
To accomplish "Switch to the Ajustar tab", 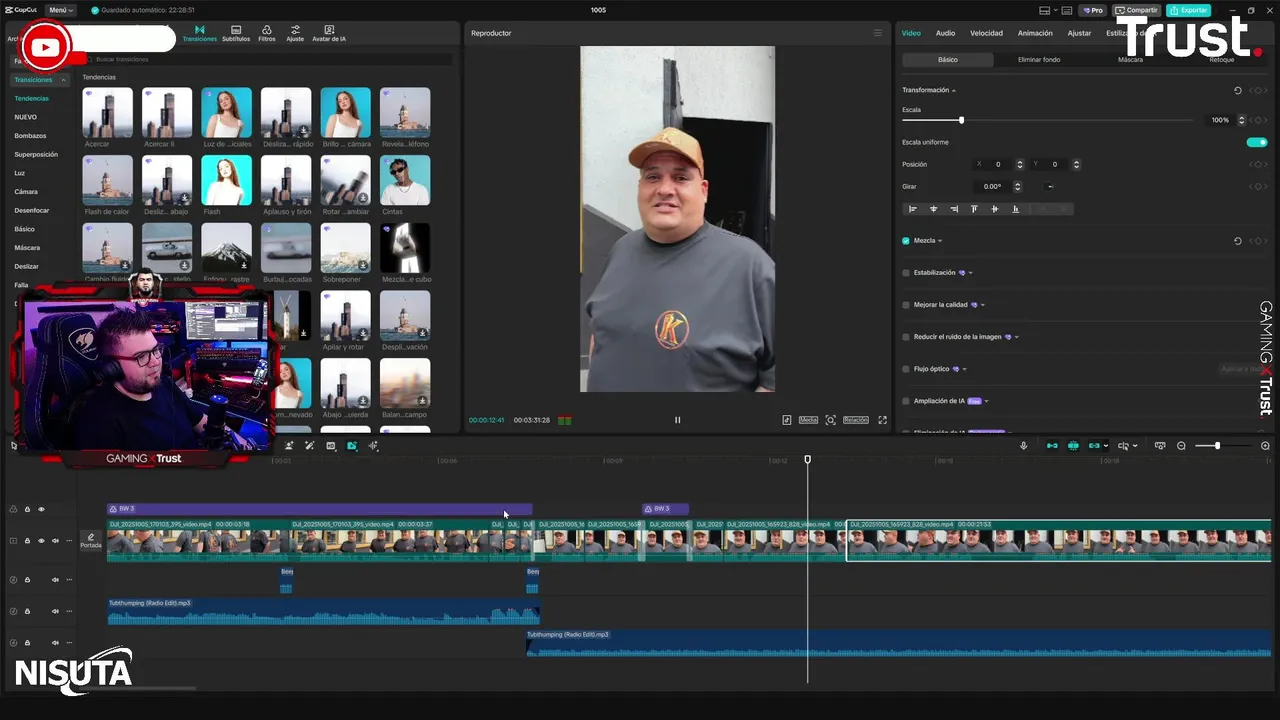I will pos(1079,33).
